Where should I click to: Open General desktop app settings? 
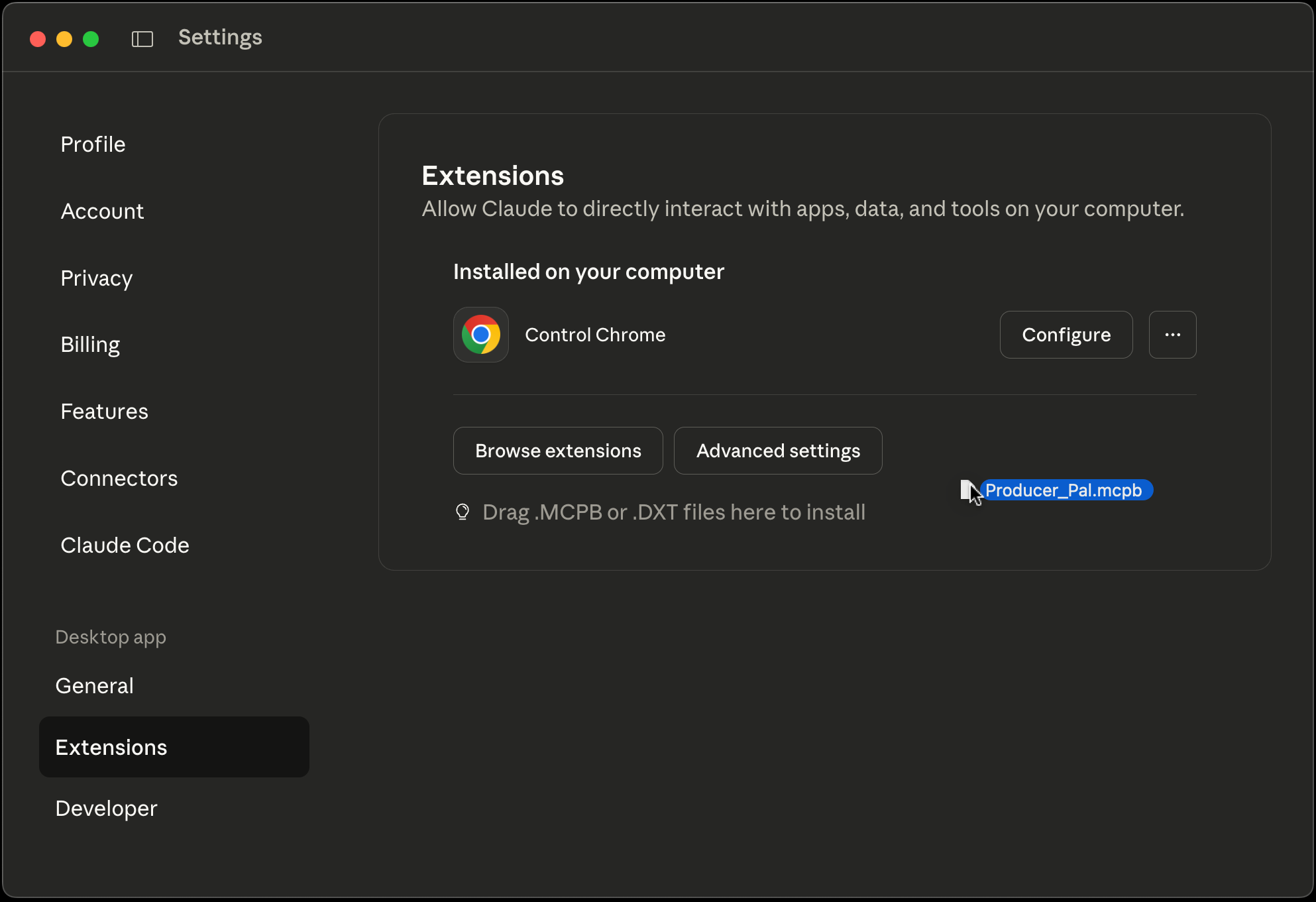pos(94,686)
